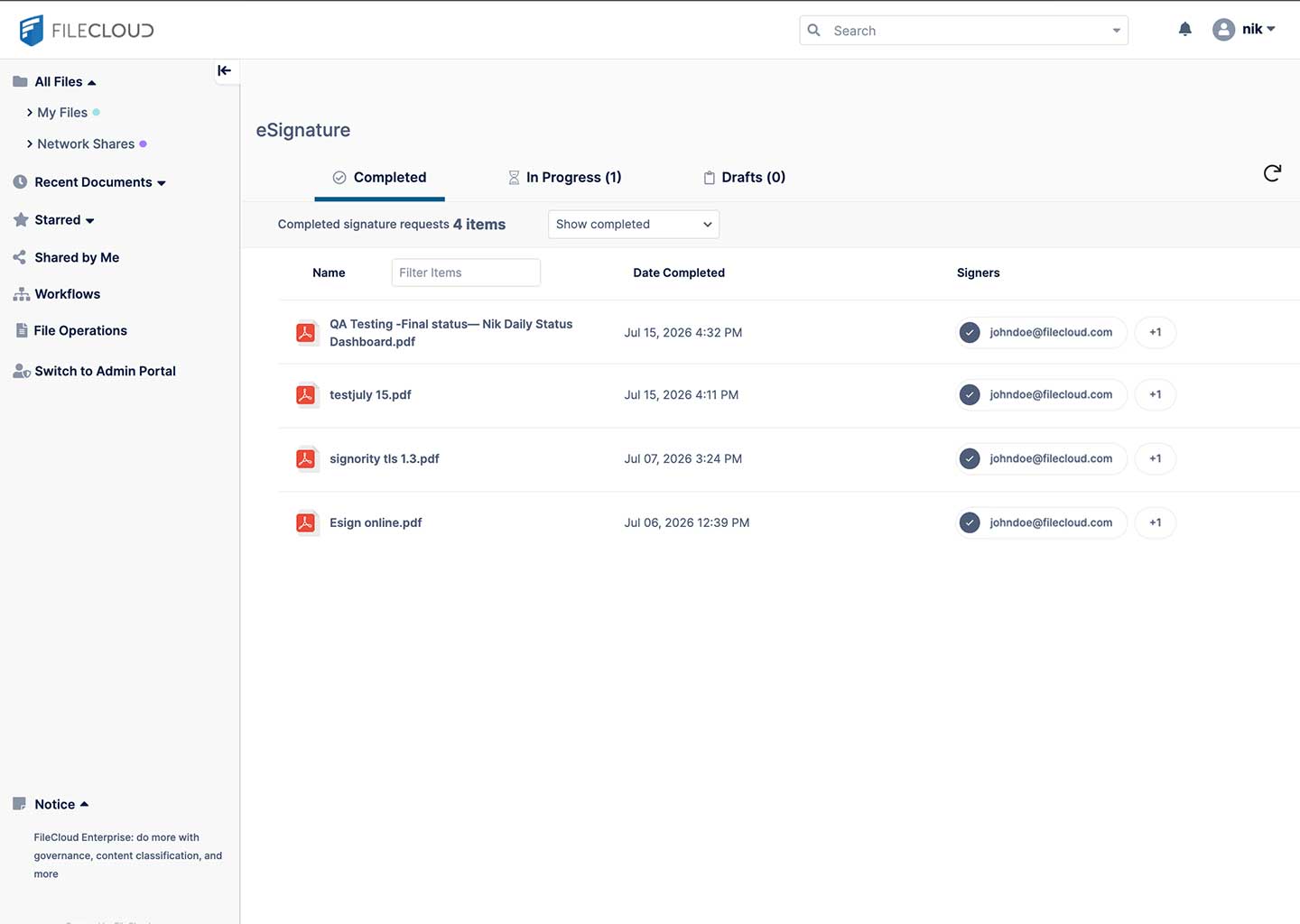Click signer checkmark in QA Testing row
This screenshot has width=1300, height=924.
point(970,332)
